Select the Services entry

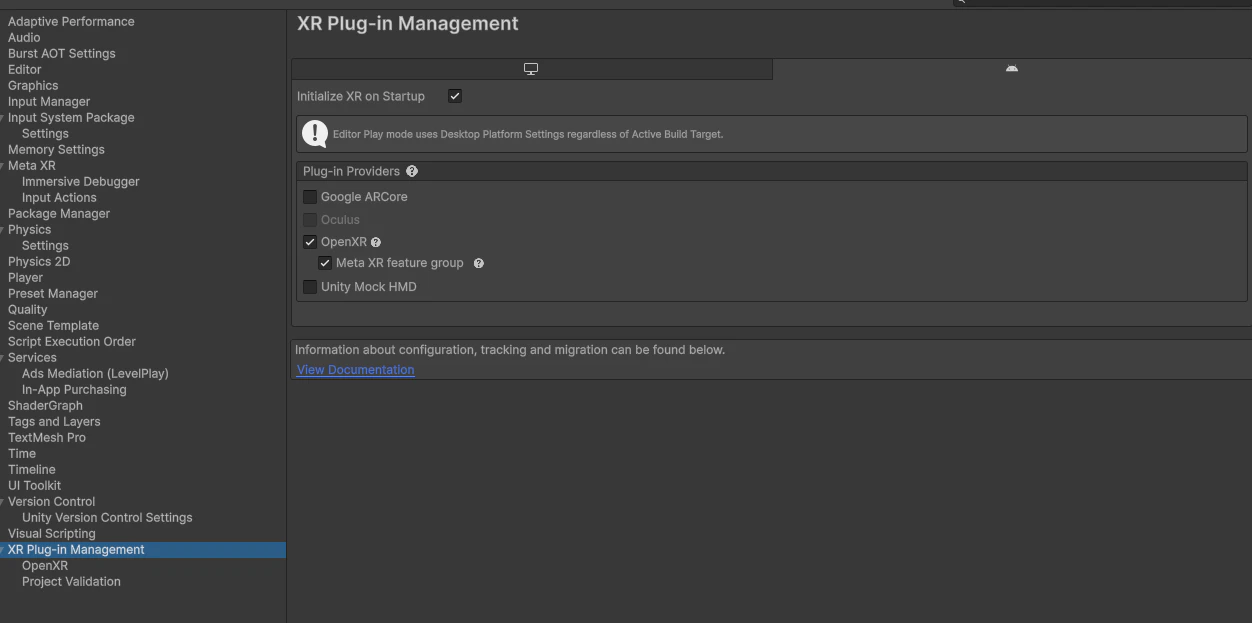point(32,357)
